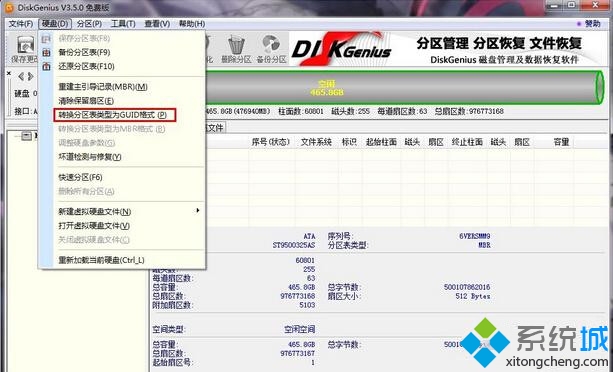This screenshot has height=372, width=613.
Task: Click 重新加载当前硬盘(Ctrl_L) menu item
Action: coord(101,260)
